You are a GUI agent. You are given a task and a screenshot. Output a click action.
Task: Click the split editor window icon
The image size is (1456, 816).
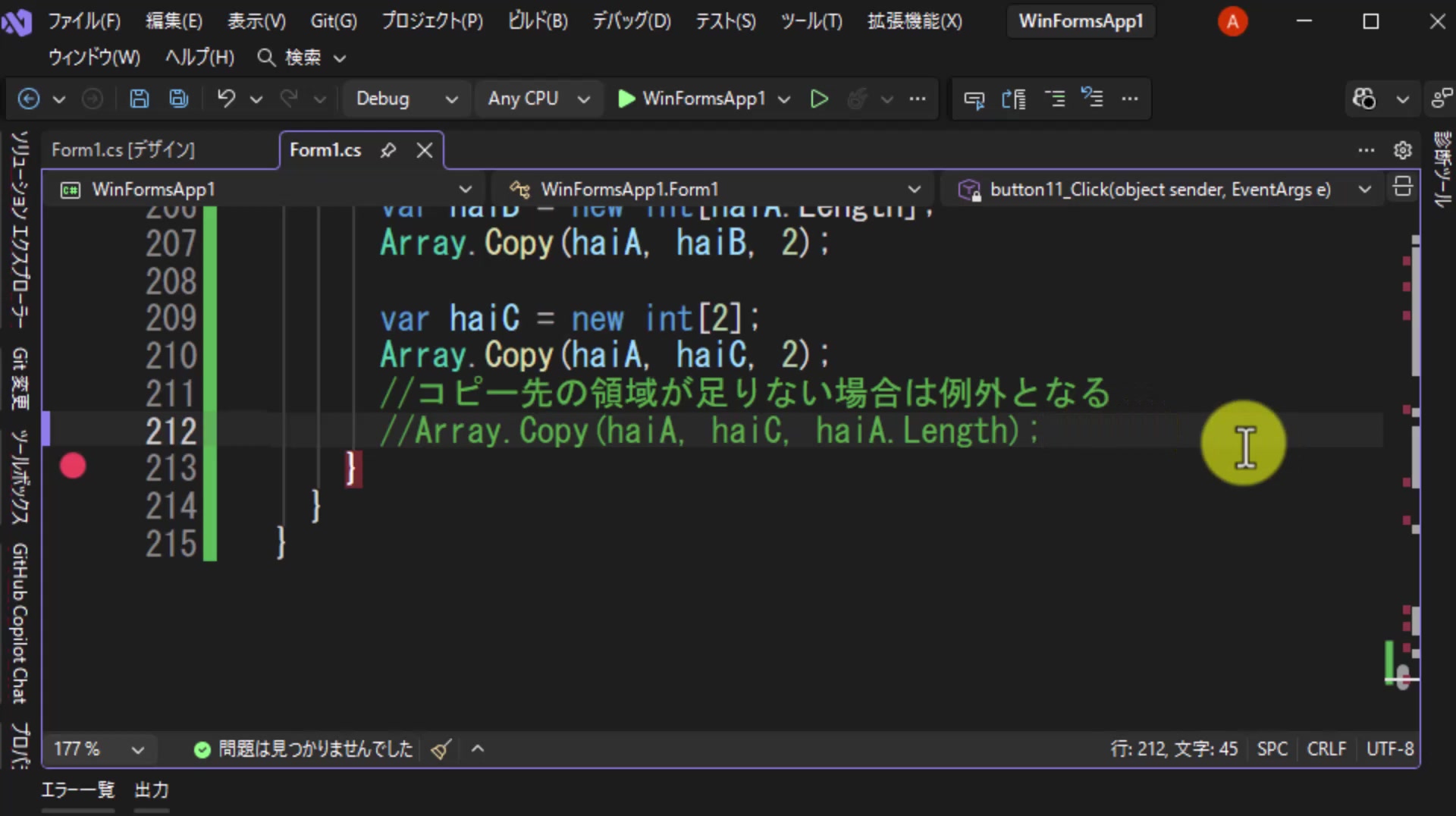(1403, 187)
